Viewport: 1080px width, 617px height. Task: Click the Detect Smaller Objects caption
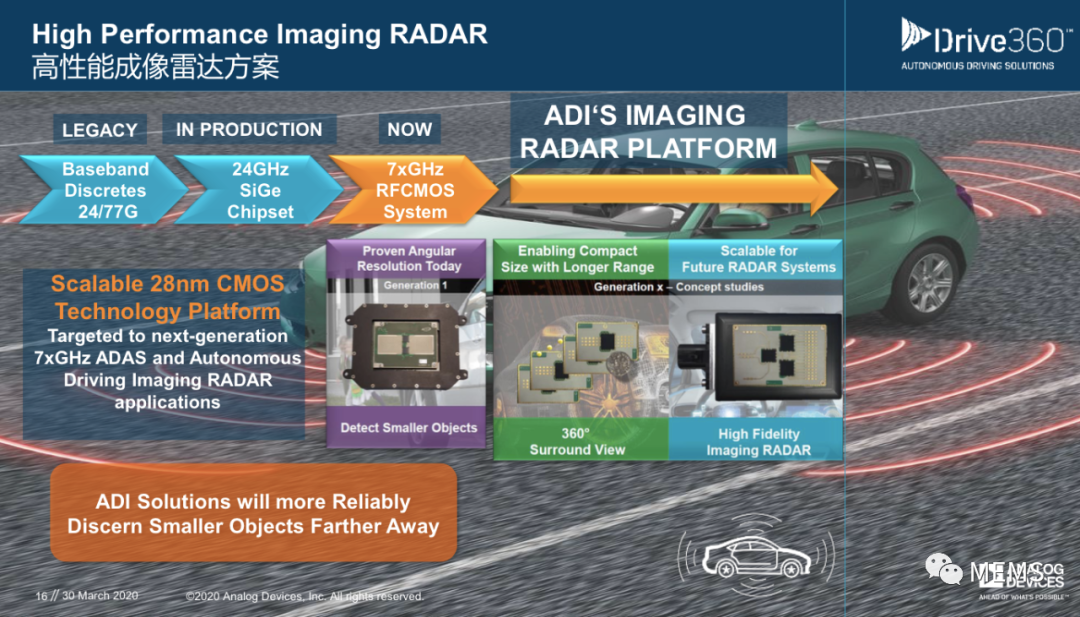tap(408, 428)
